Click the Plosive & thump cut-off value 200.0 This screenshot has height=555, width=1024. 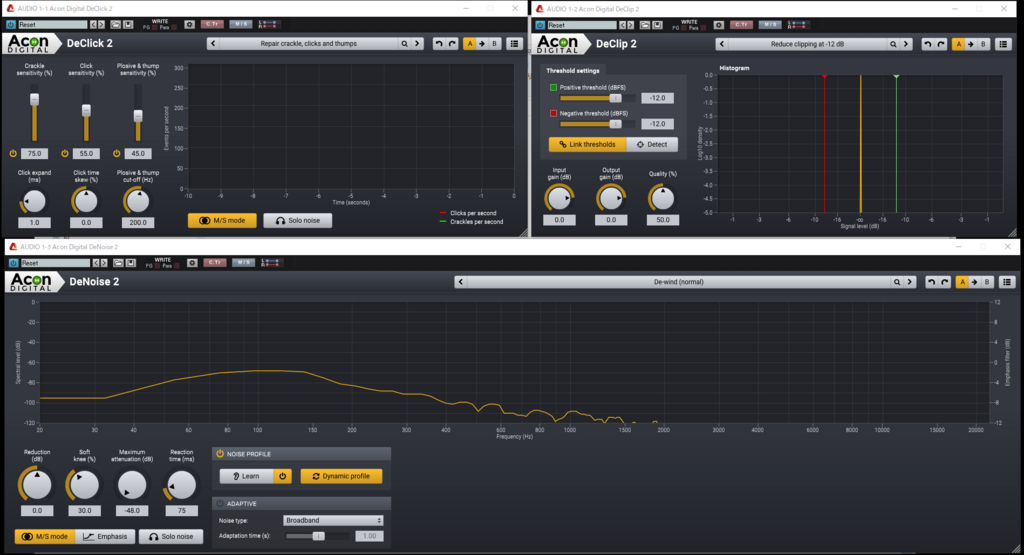[x=138, y=223]
